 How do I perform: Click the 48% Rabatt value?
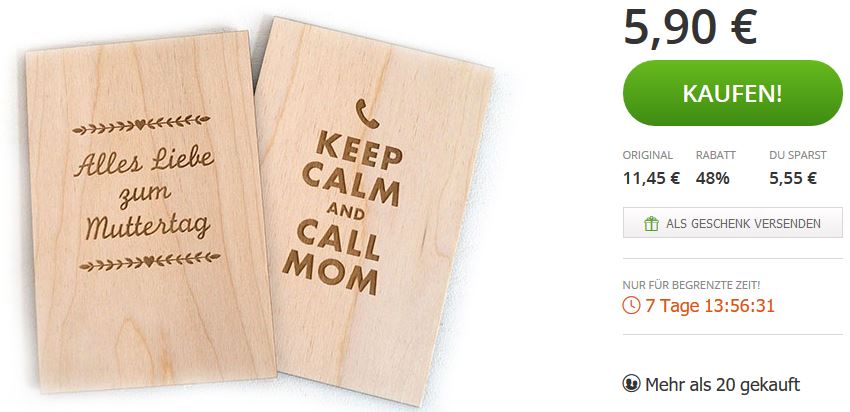coord(712,178)
